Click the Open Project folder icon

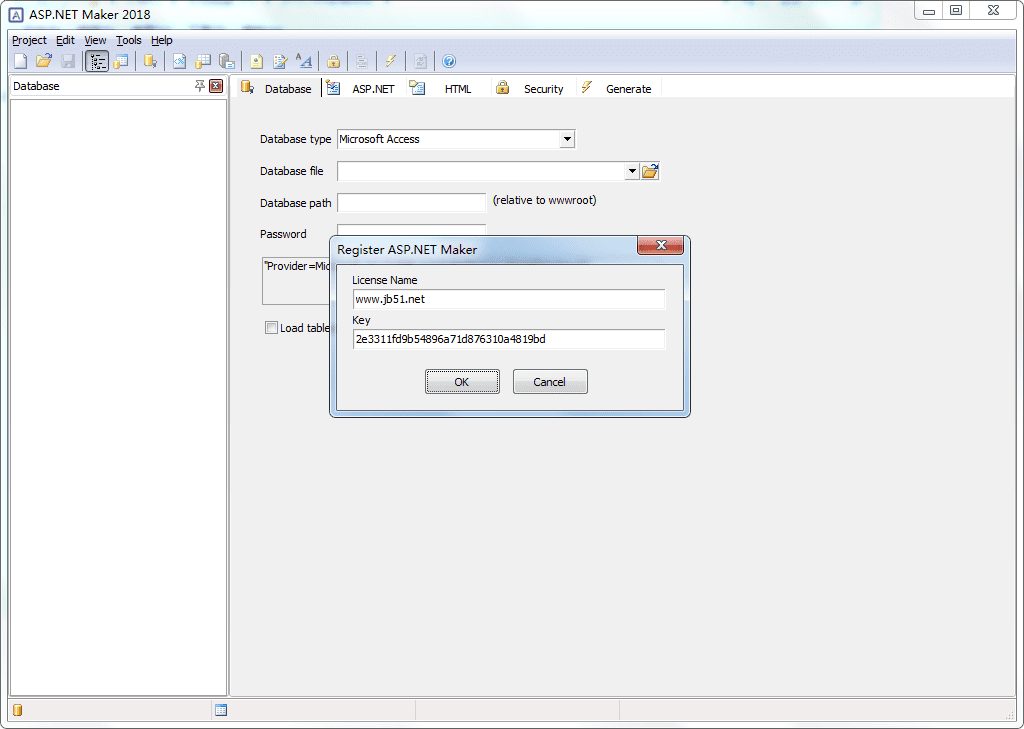[x=44, y=61]
